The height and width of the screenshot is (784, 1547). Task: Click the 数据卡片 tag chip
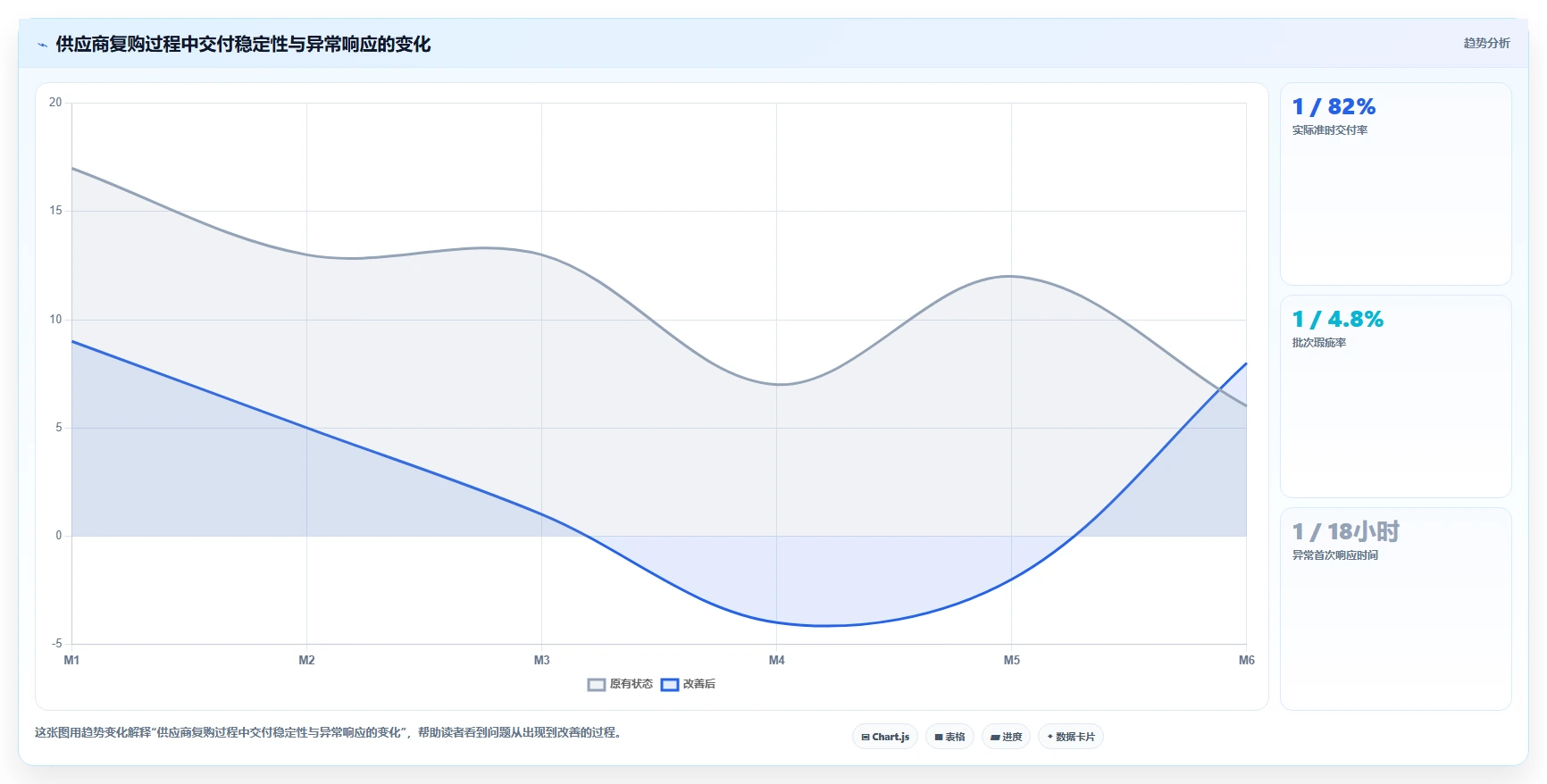[x=1071, y=737]
